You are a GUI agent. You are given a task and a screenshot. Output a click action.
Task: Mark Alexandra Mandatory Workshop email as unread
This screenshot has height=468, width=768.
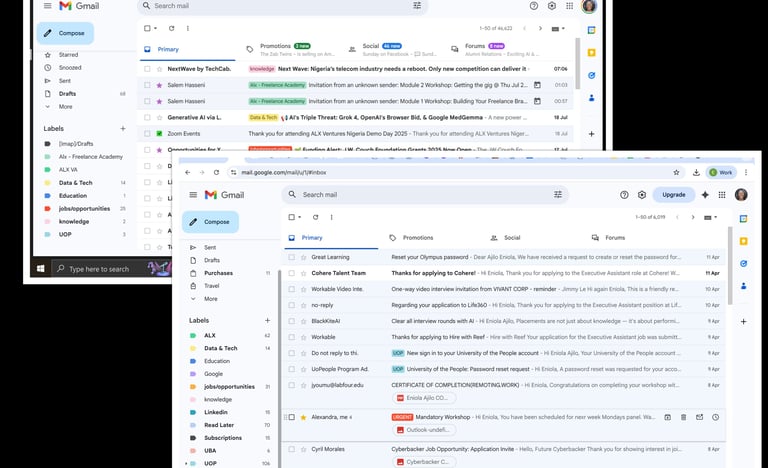699,417
